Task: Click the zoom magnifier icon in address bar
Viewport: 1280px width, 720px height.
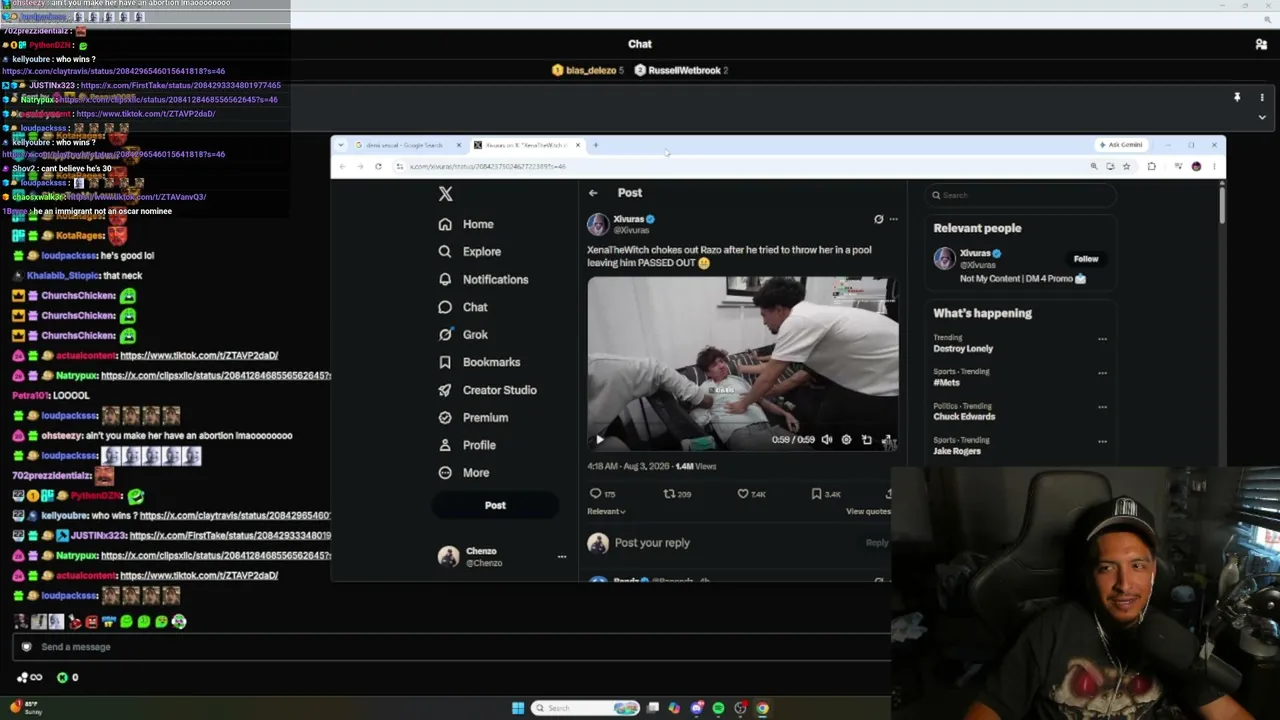Action: 1094,167
